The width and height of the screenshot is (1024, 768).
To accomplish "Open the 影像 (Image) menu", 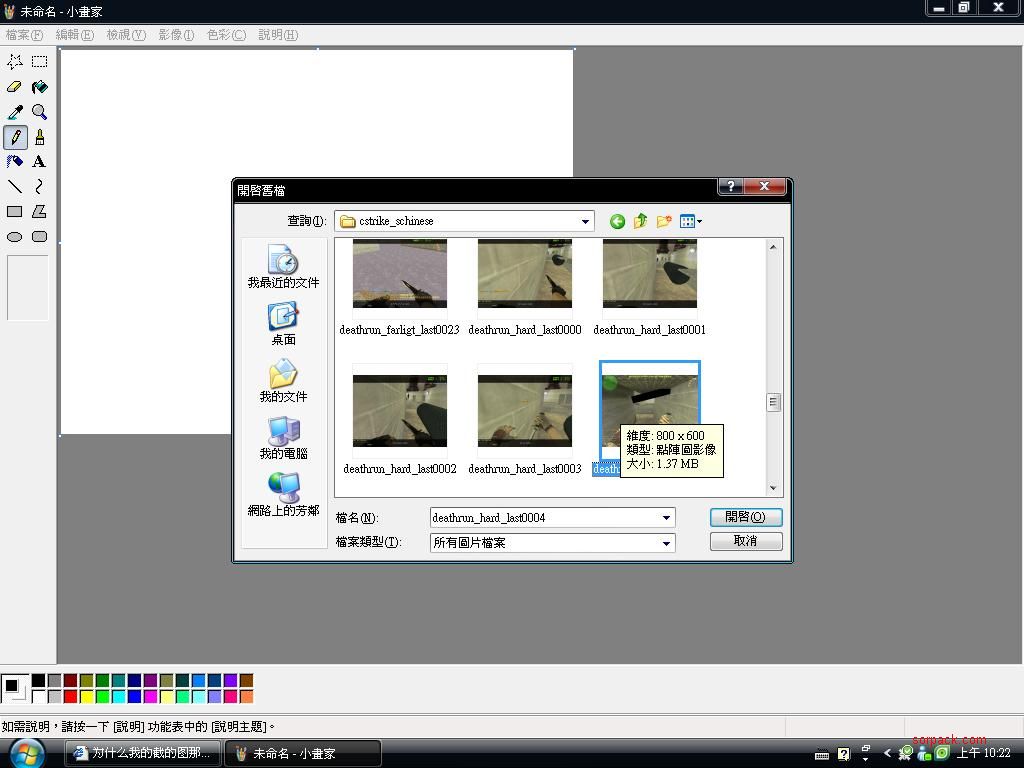I will (176, 34).
